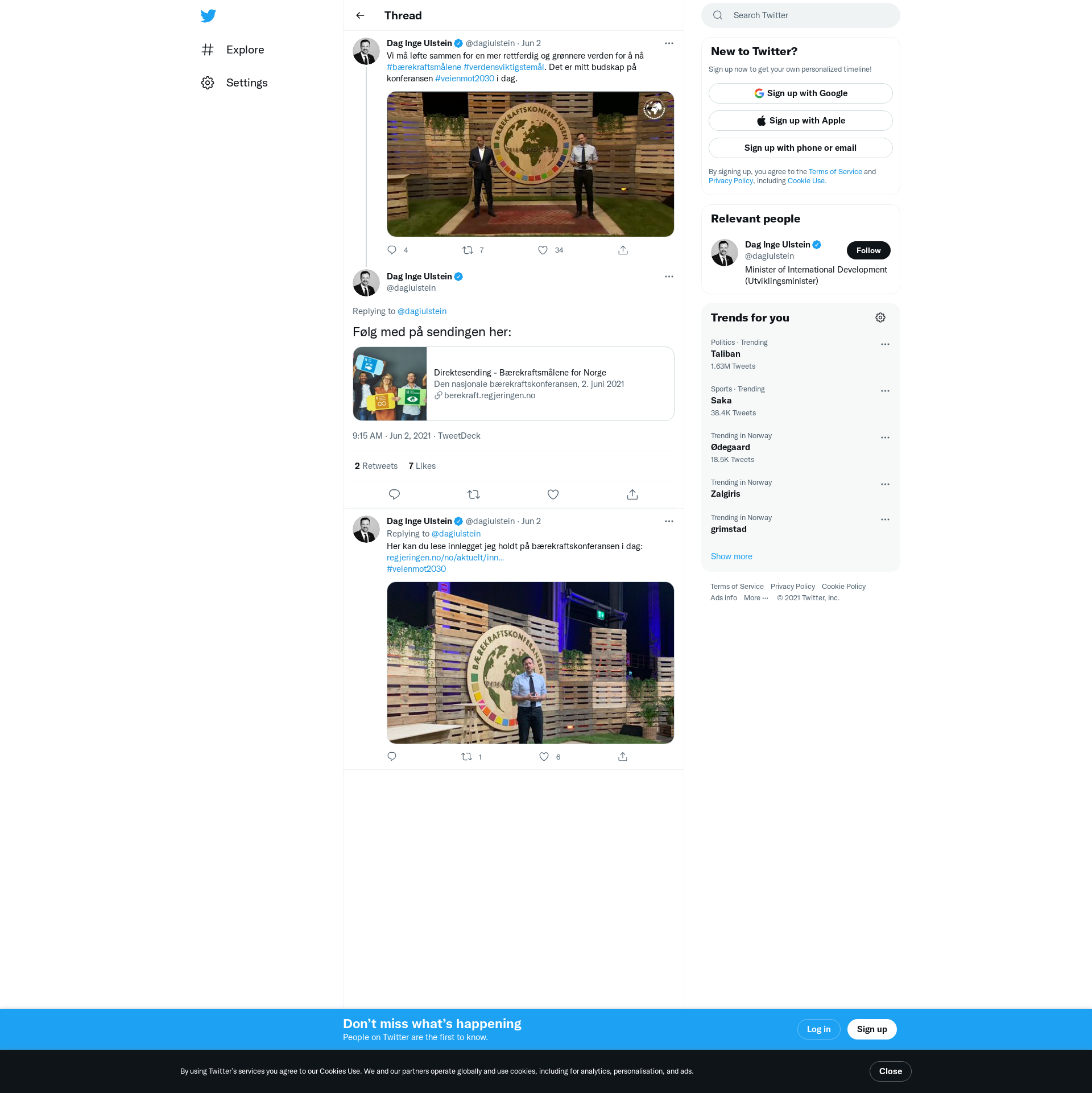Open more options for Taliban trend

click(x=885, y=344)
